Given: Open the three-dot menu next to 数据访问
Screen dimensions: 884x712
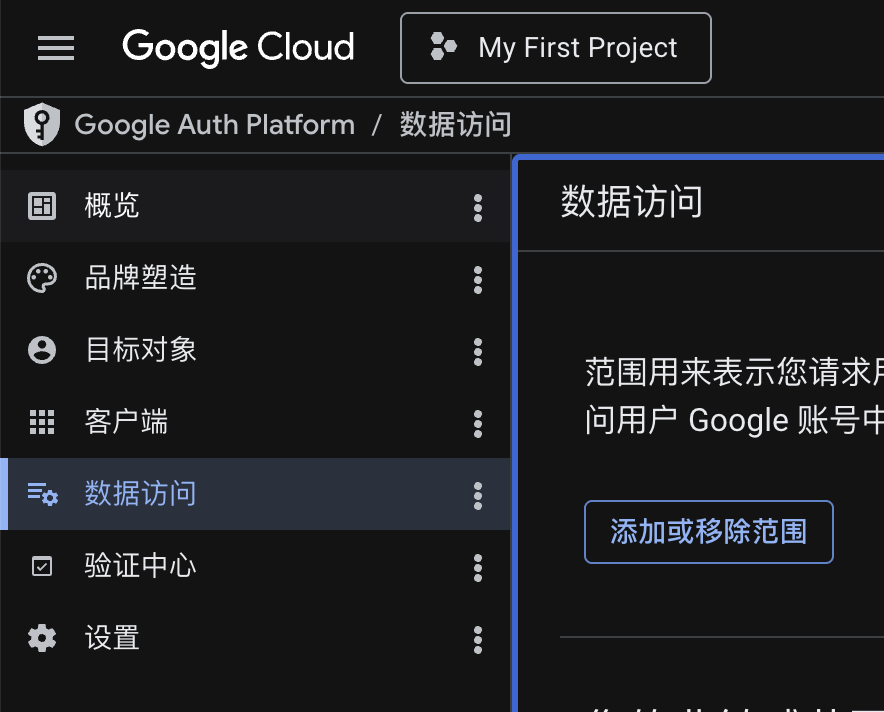Looking at the screenshot, I should pos(478,494).
